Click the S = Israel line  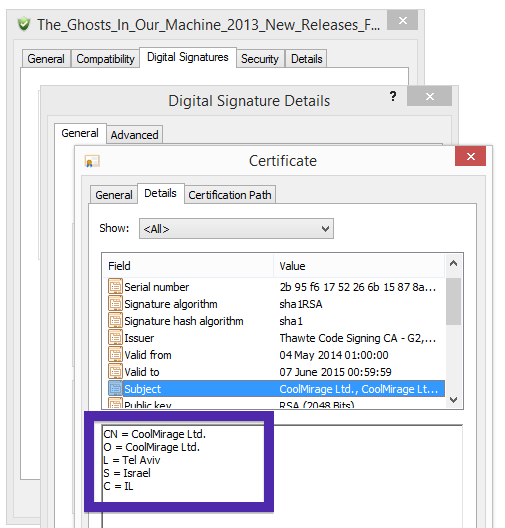click(127, 473)
